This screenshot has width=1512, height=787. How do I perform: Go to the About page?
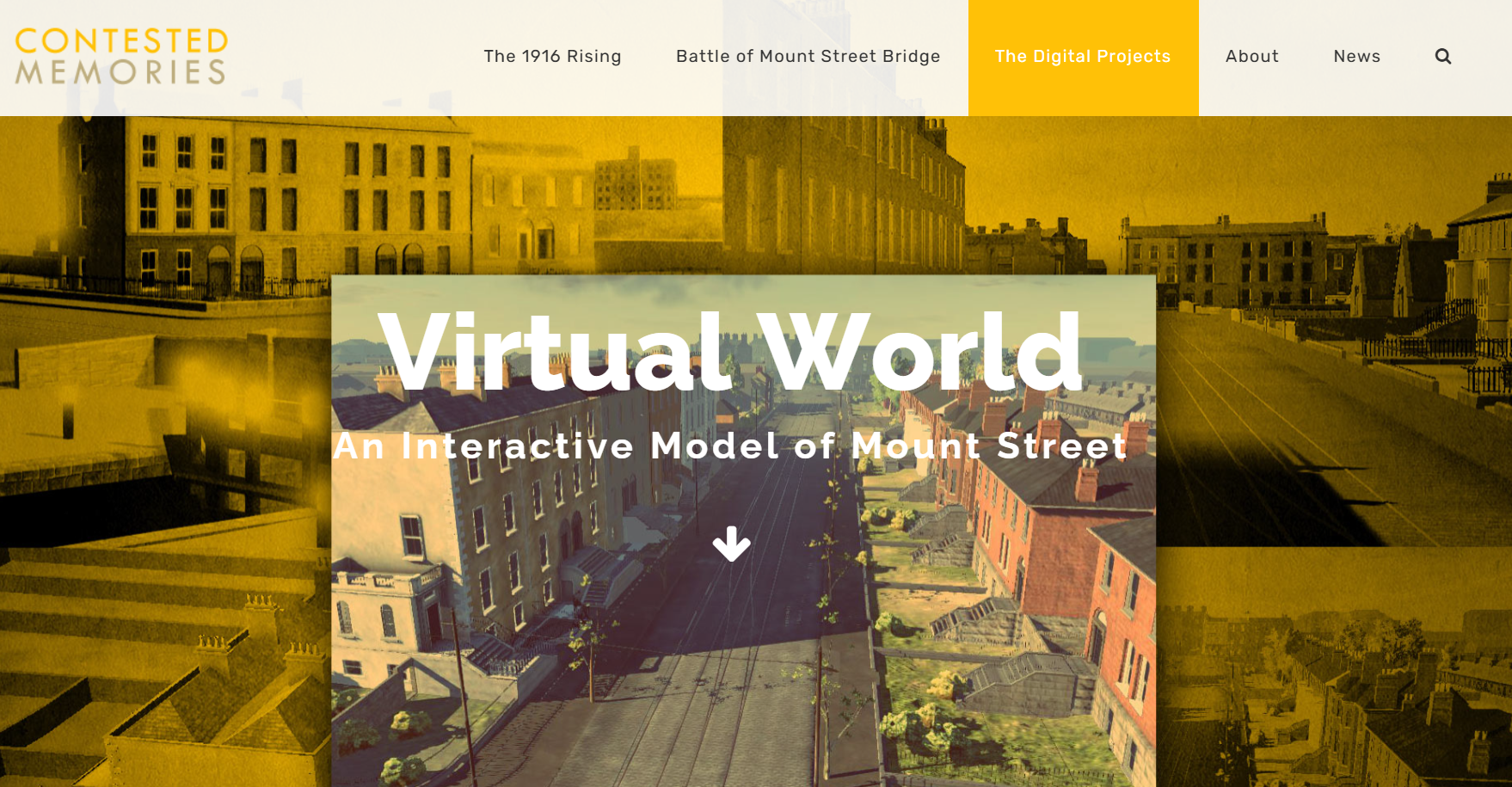tap(1251, 57)
